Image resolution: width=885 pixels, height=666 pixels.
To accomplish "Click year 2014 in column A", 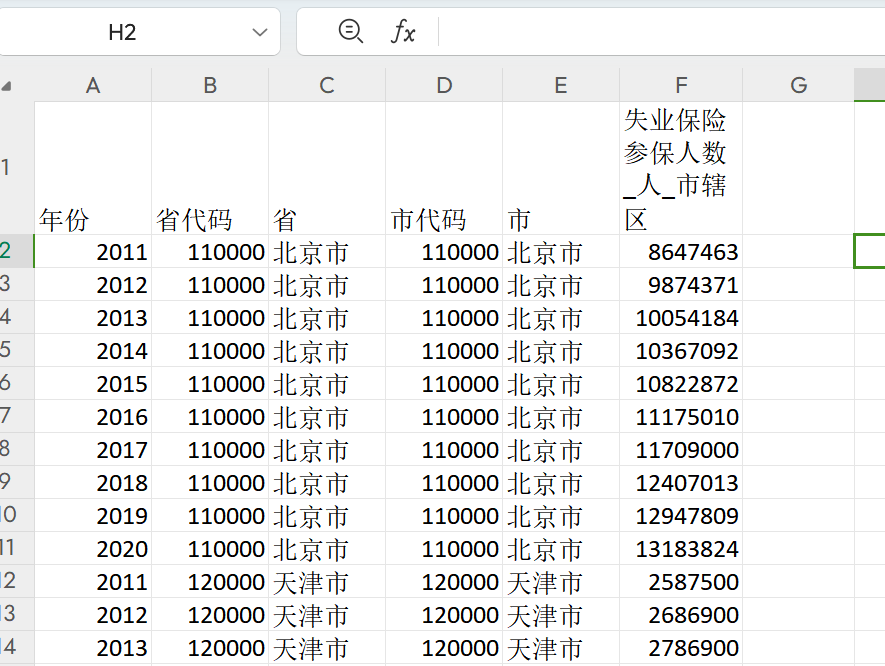I will (x=93, y=350).
